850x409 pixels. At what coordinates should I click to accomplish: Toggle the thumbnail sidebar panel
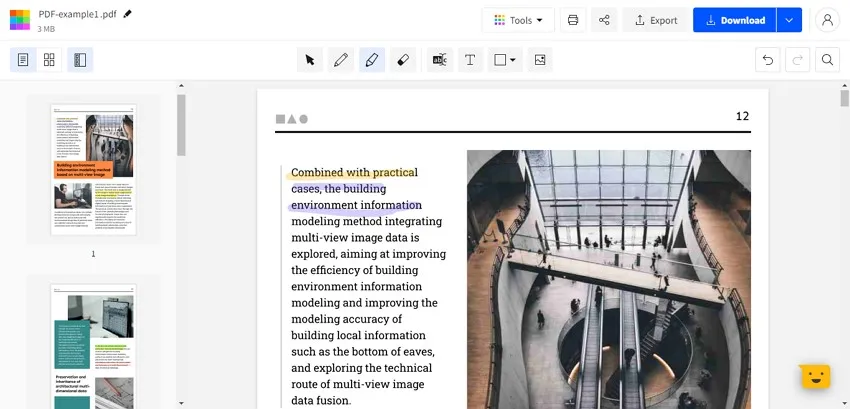pyautogui.click(x=80, y=60)
